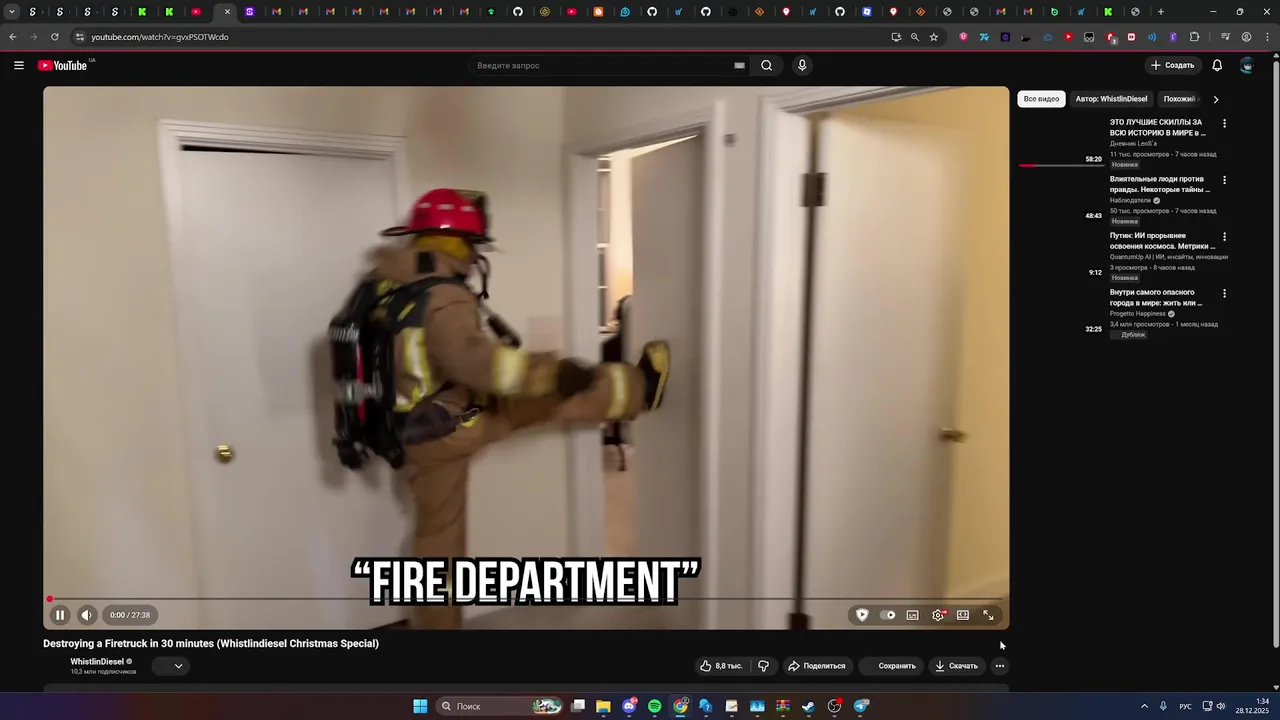This screenshot has width=1280, height=720.
Task: Open more actions three-dot menu under video
Action: point(999,666)
